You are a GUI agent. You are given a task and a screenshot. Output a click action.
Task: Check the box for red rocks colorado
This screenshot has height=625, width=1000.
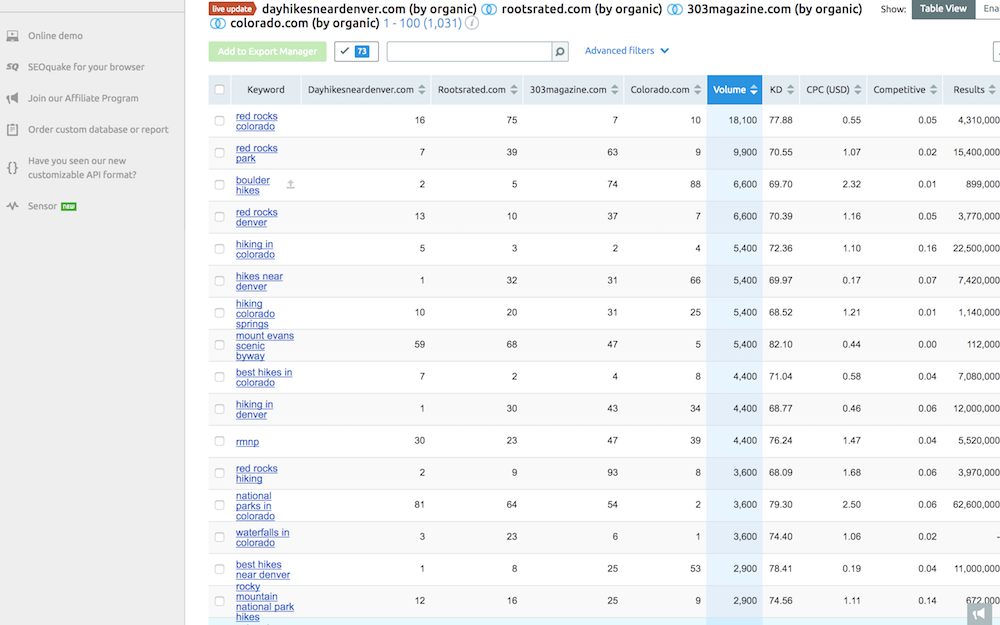(219, 121)
